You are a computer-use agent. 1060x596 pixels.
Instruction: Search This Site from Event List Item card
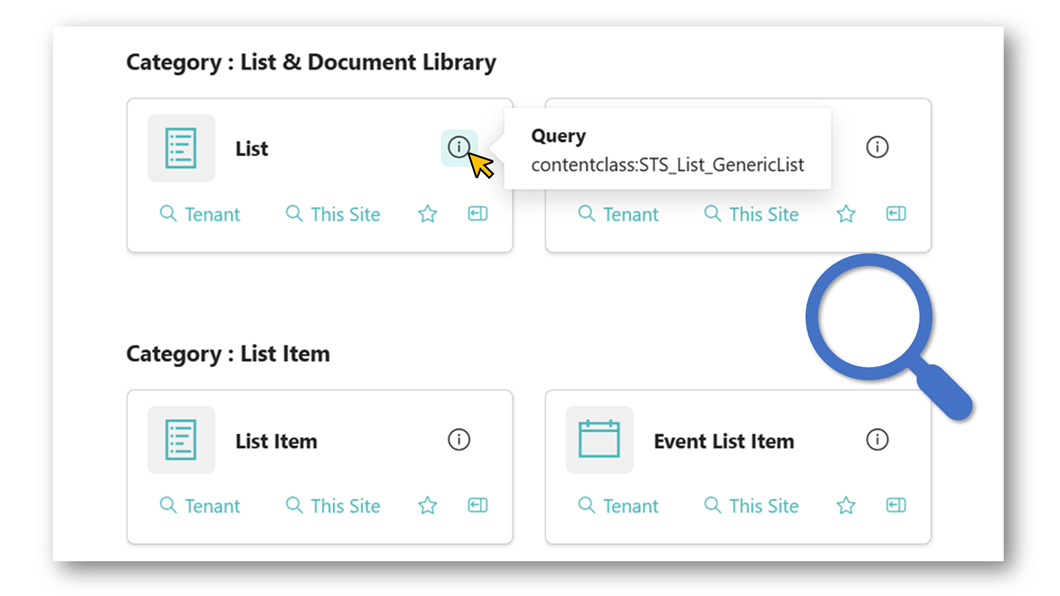point(751,505)
